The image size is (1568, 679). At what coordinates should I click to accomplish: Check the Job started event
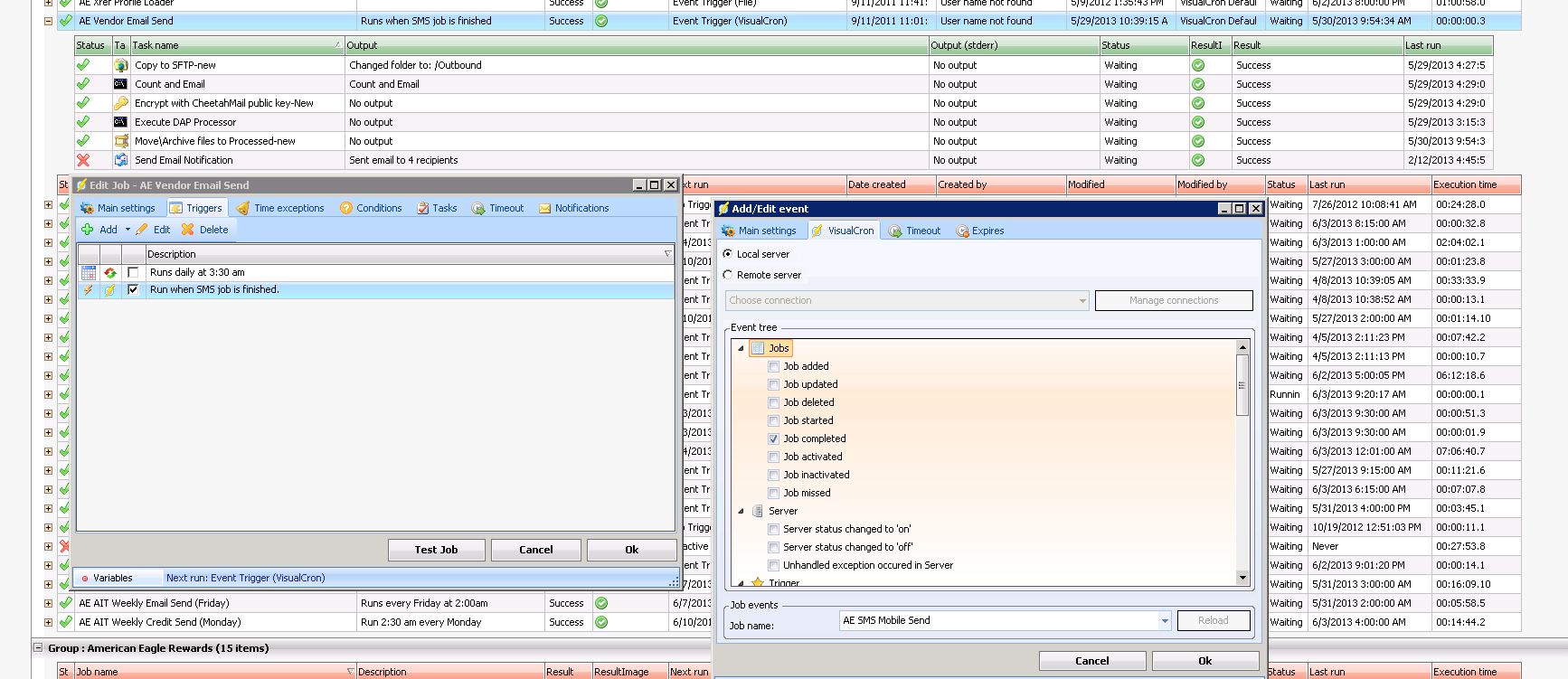773,420
